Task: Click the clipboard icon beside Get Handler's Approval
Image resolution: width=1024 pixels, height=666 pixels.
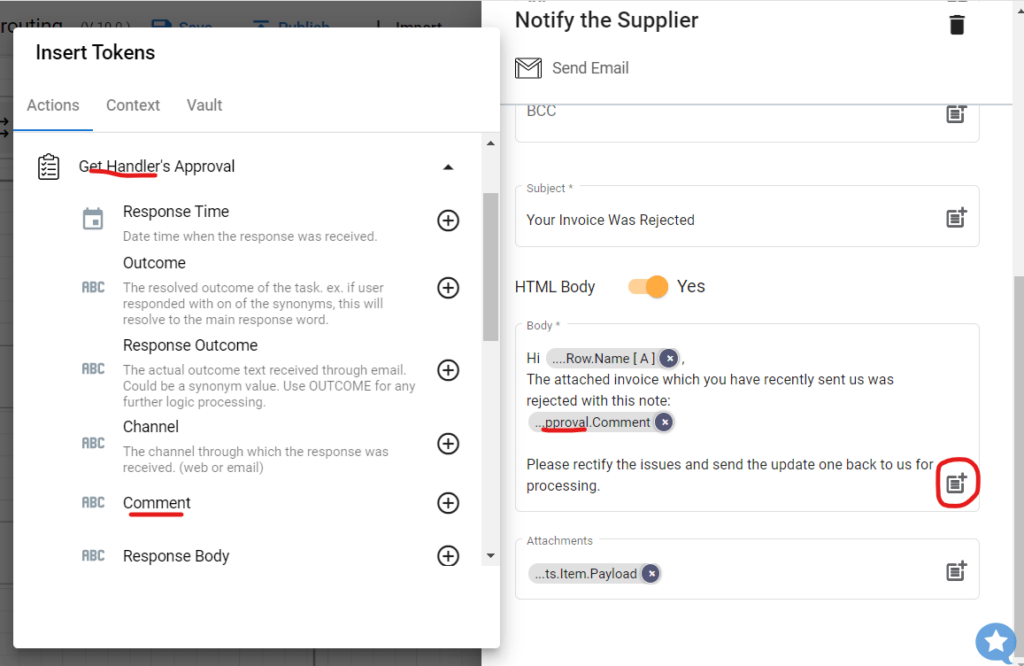Action: tap(49, 166)
